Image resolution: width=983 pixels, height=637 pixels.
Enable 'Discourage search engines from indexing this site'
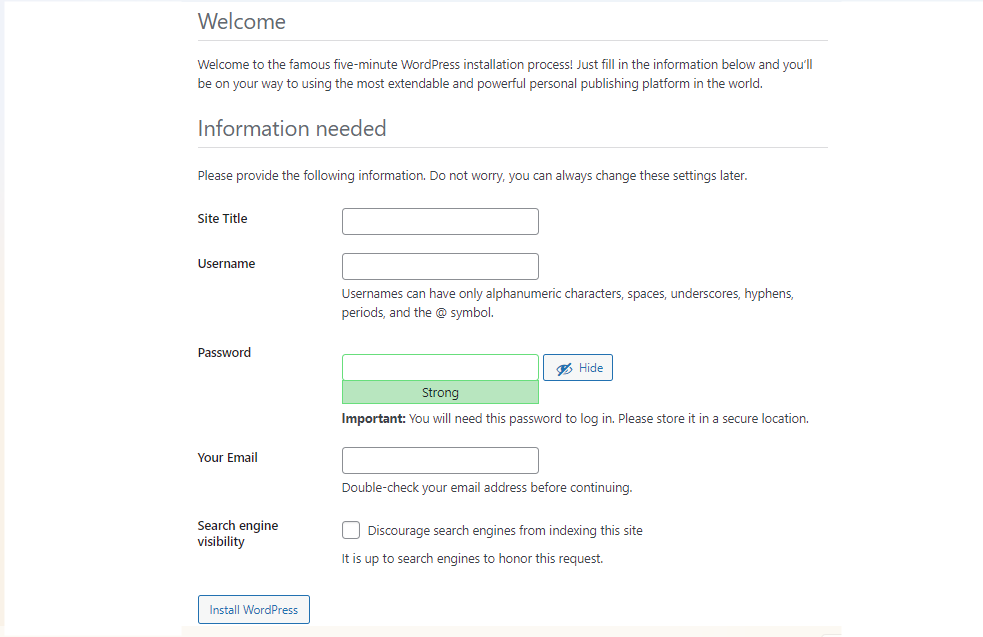click(x=351, y=529)
